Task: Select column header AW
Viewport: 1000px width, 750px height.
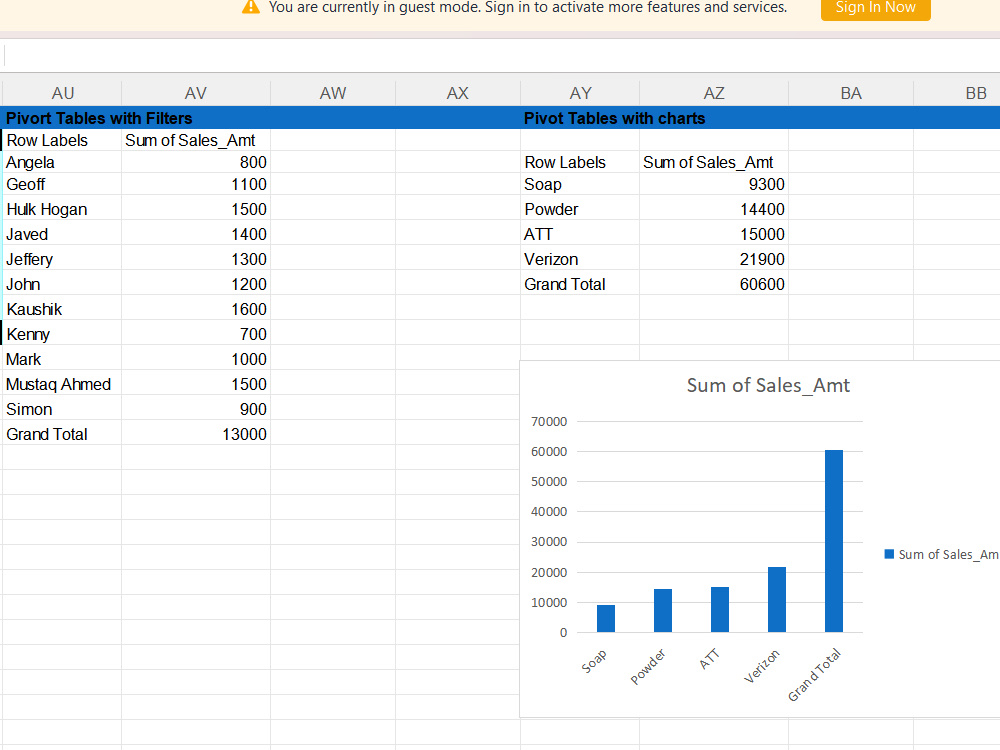Action: click(333, 93)
